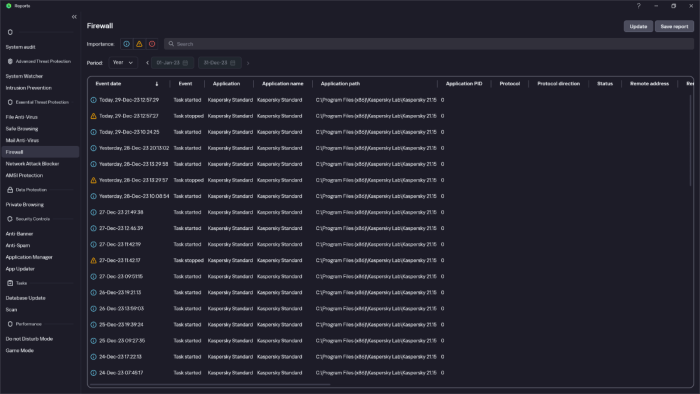Click warning icon for 27-Dec-23 11:42:17 event
Screen dimensions: 700x394
(x=93, y=261)
